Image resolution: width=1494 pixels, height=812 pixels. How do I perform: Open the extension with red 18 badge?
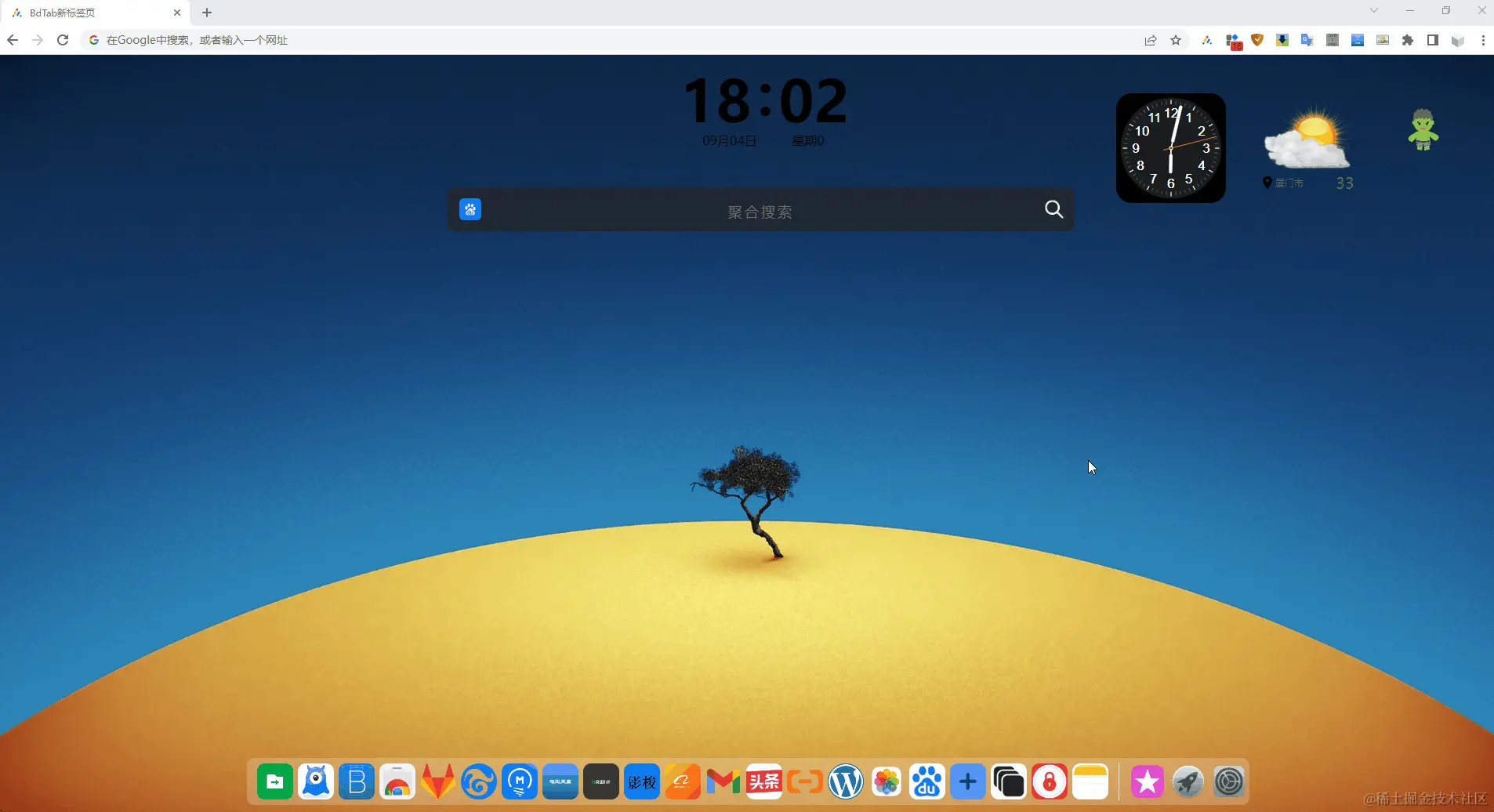point(1233,42)
